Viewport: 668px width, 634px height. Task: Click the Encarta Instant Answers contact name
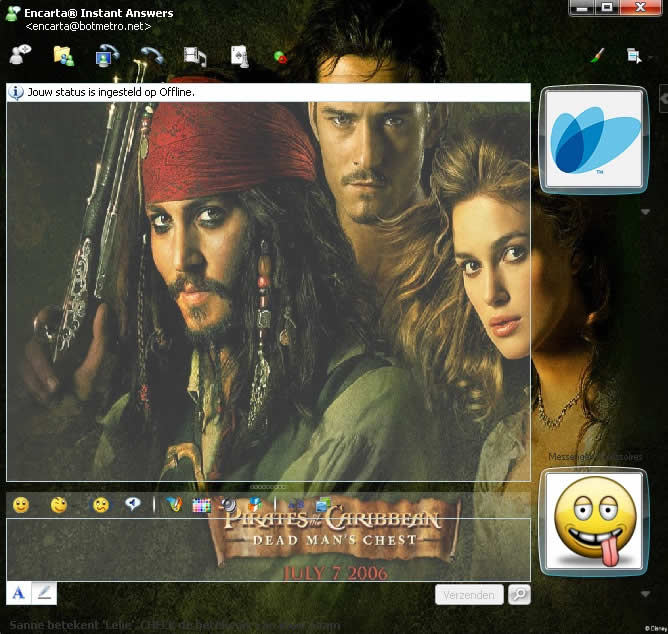(x=99, y=13)
